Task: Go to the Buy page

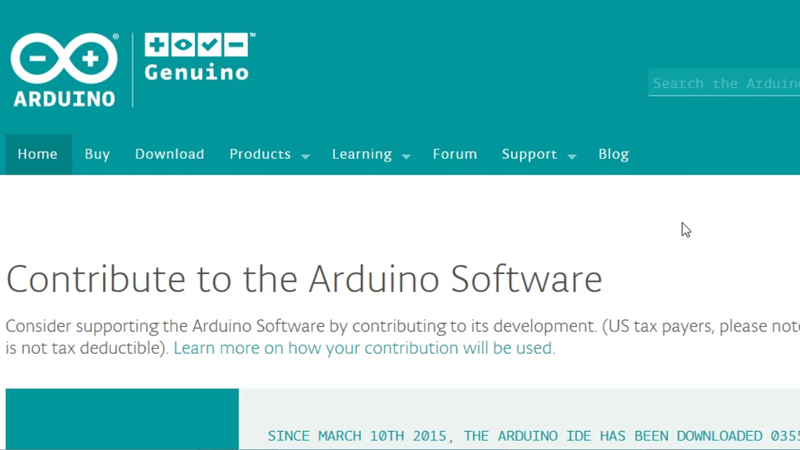Action: coord(97,154)
